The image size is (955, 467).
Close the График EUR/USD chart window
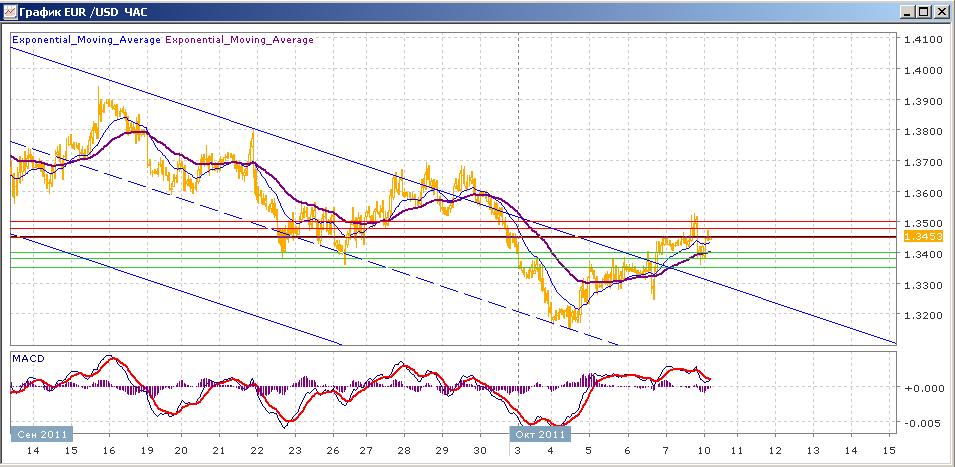pos(942,12)
